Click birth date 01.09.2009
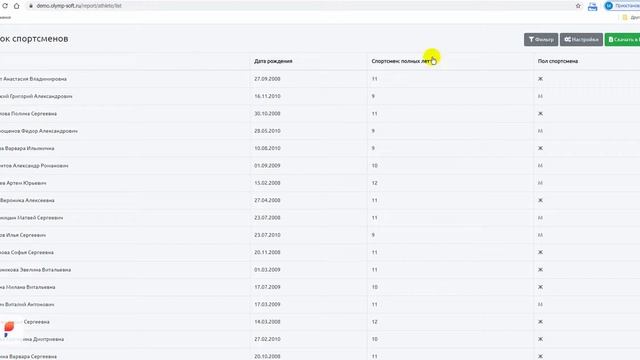 (267, 166)
